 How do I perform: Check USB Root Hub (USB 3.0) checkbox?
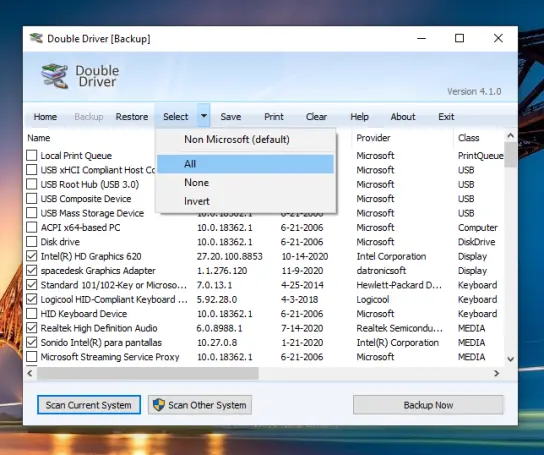32,184
